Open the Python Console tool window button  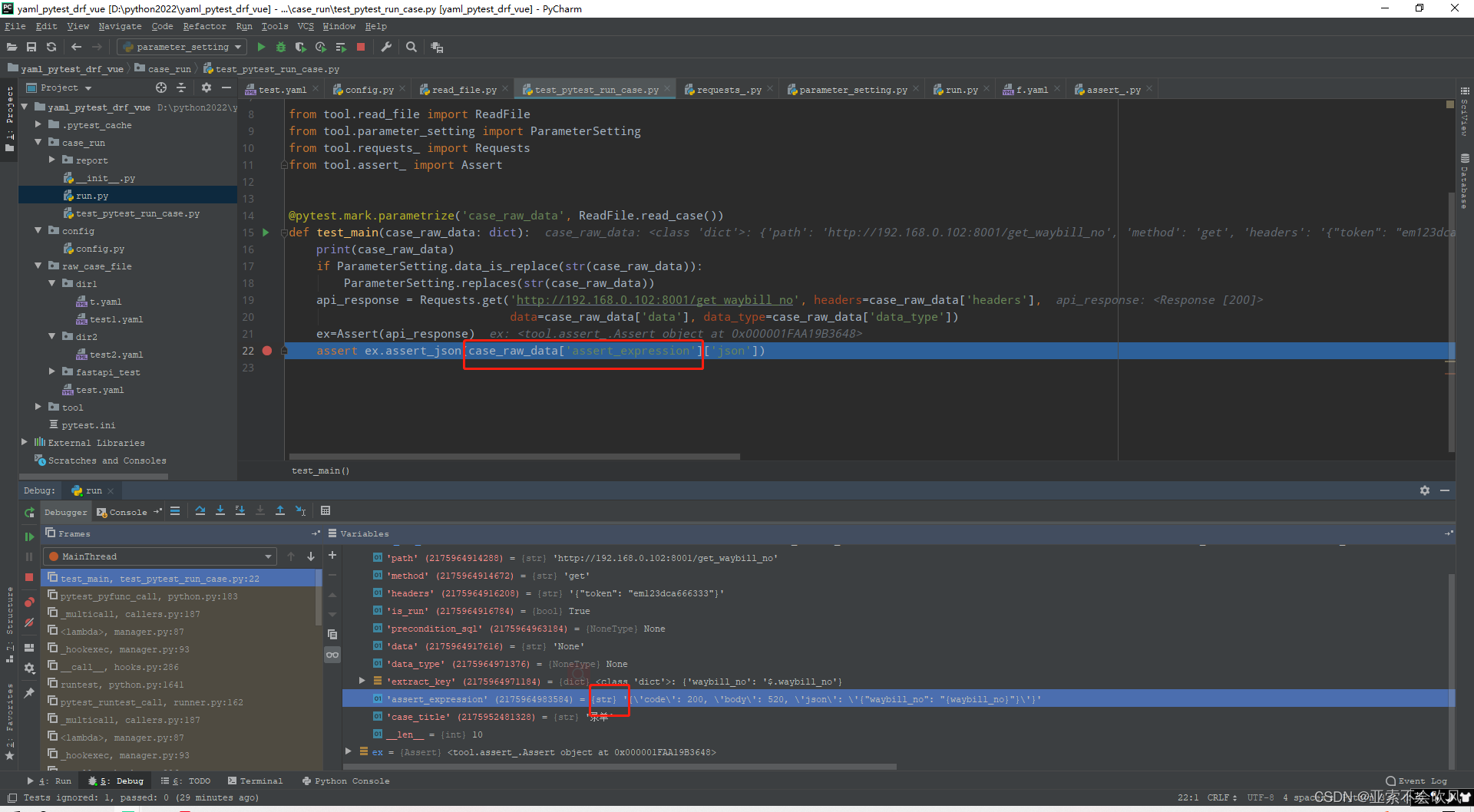(x=346, y=781)
